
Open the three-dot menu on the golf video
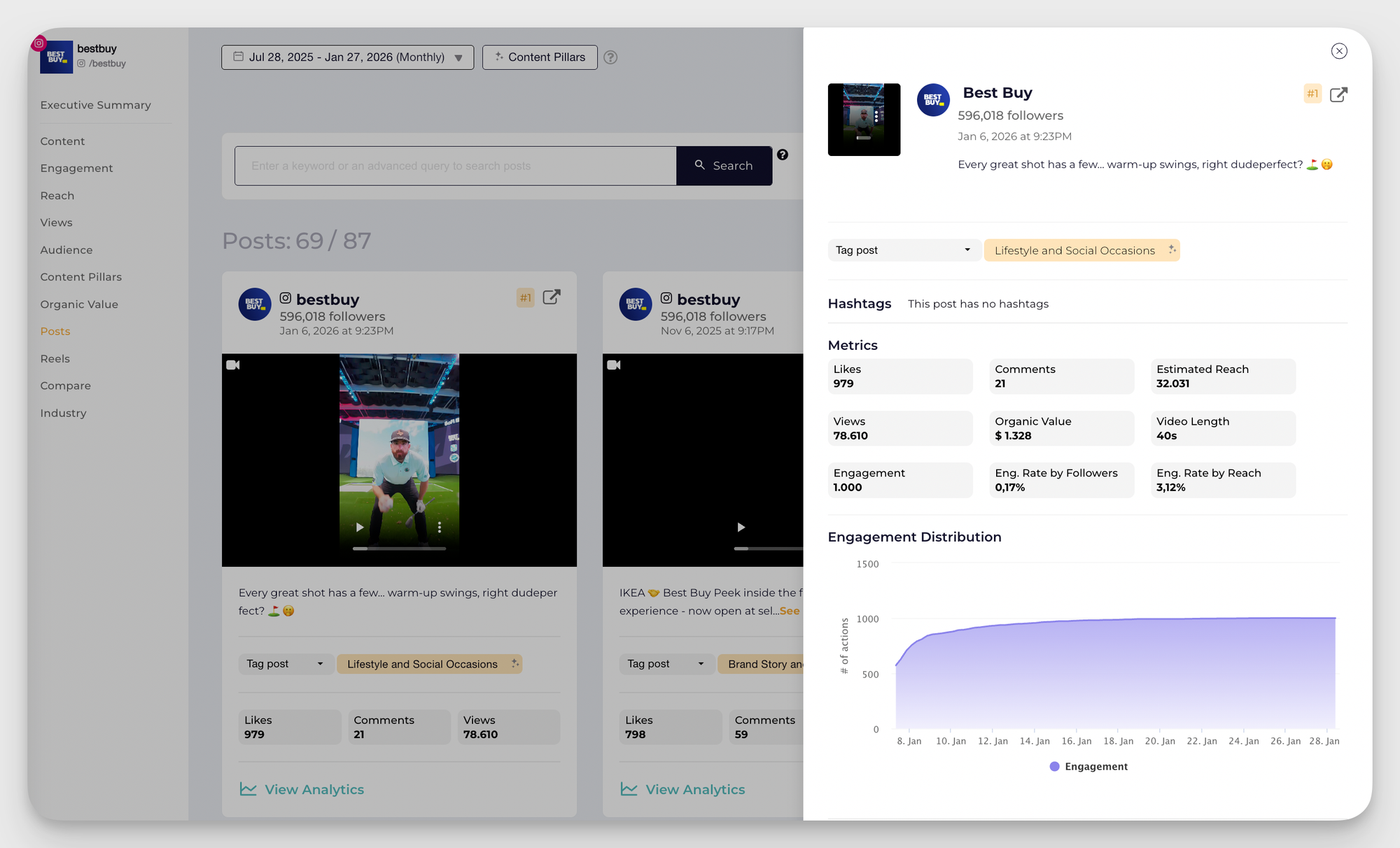[440, 527]
